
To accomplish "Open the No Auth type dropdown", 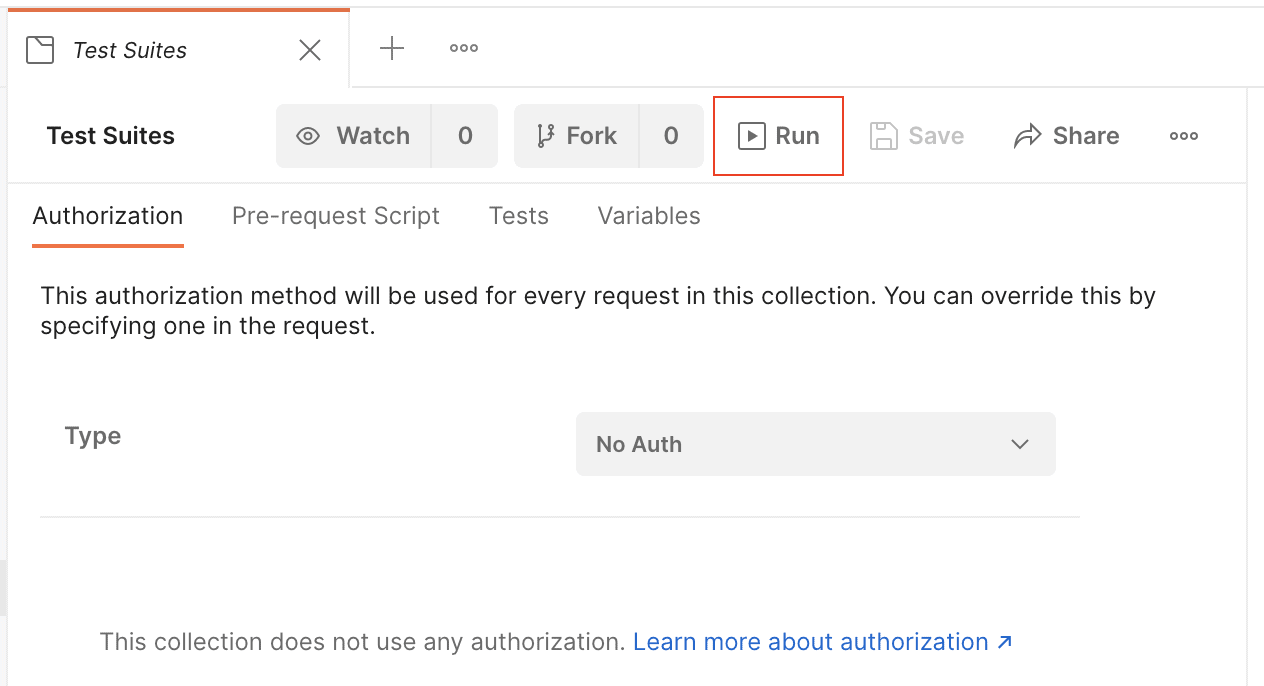I will click(800, 444).
